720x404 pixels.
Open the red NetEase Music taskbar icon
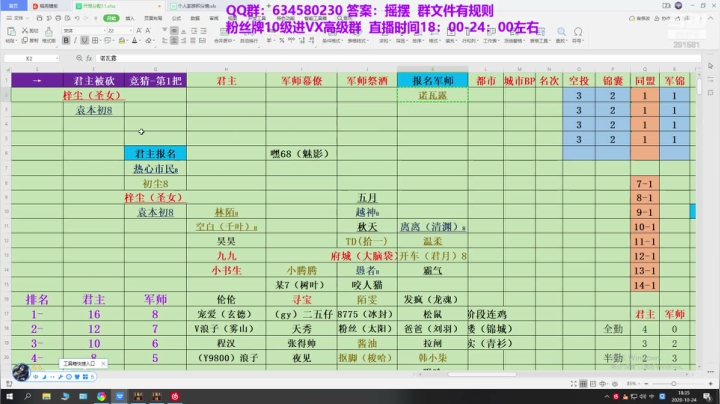(x=175, y=396)
